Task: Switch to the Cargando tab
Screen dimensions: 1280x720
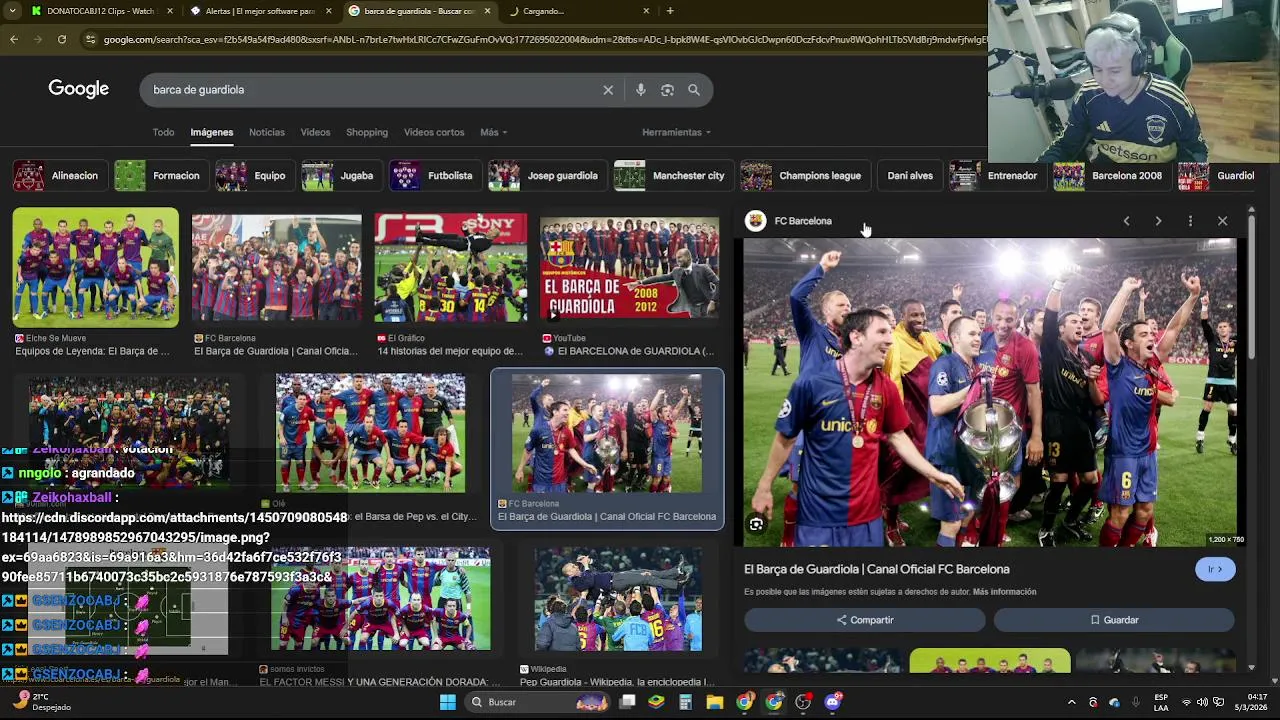Action: 578,11
